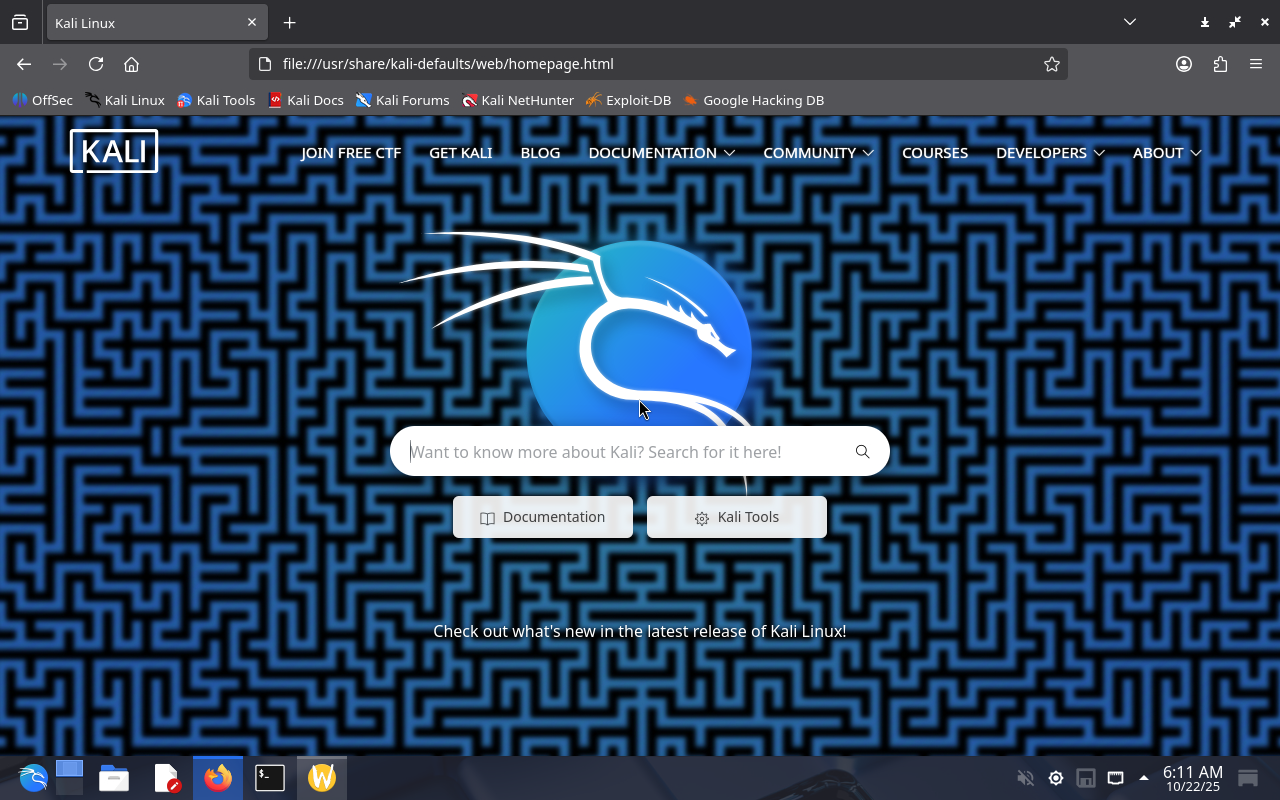
Task: Open the Exploit-DB bookmark
Action: click(x=628, y=100)
